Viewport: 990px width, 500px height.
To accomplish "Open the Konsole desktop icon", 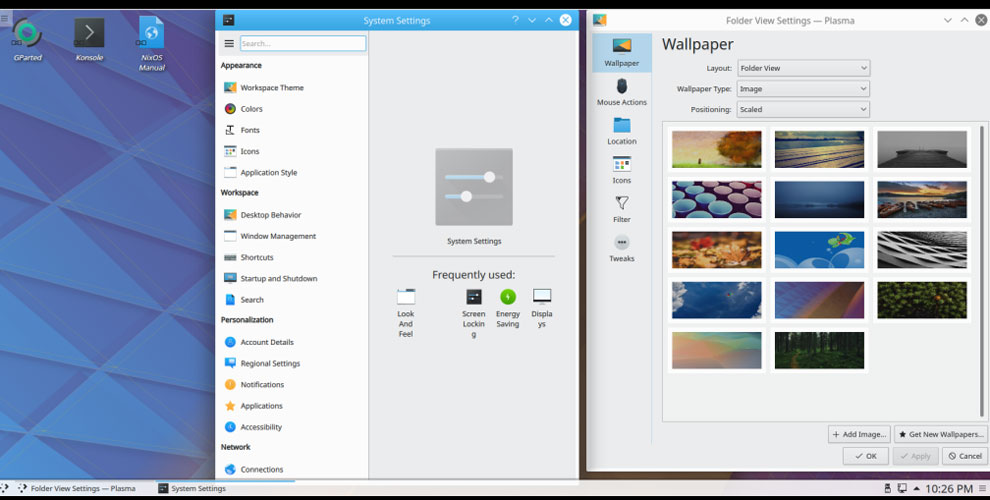I will pos(89,39).
